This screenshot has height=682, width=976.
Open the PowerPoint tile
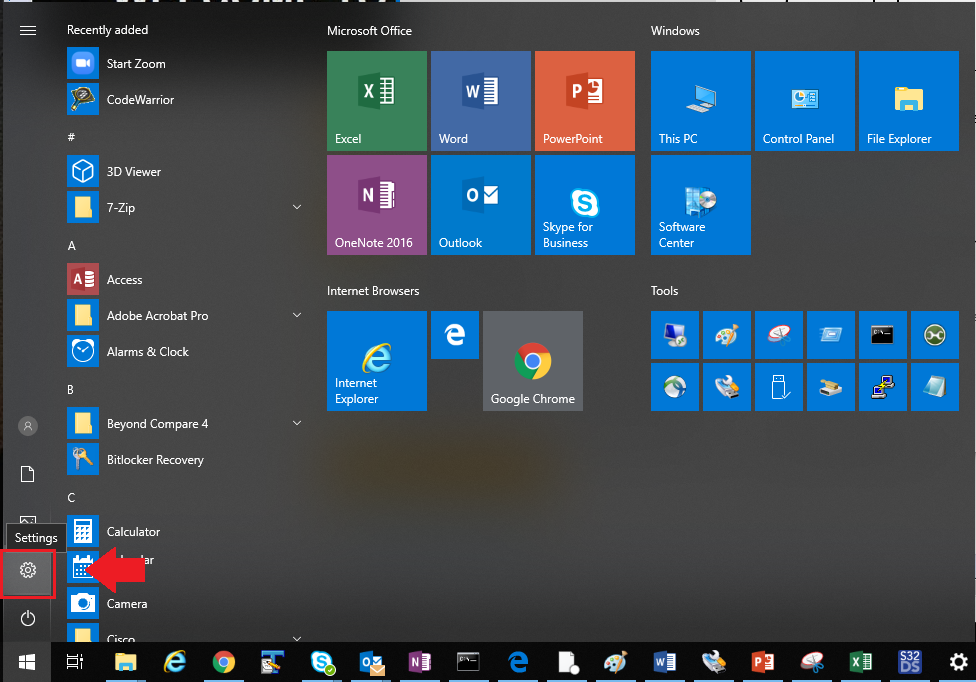584,101
